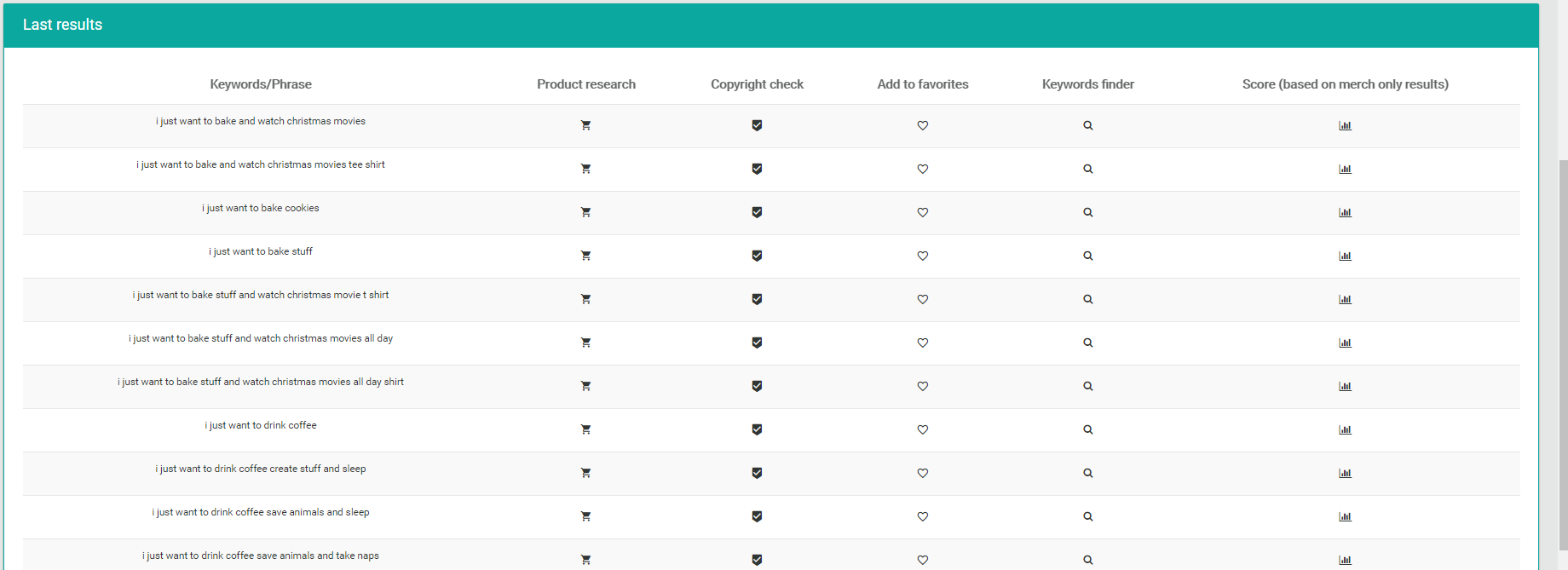Click the 'Add to favorites' column header
The width and height of the screenshot is (1568, 570).
(x=923, y=84)
